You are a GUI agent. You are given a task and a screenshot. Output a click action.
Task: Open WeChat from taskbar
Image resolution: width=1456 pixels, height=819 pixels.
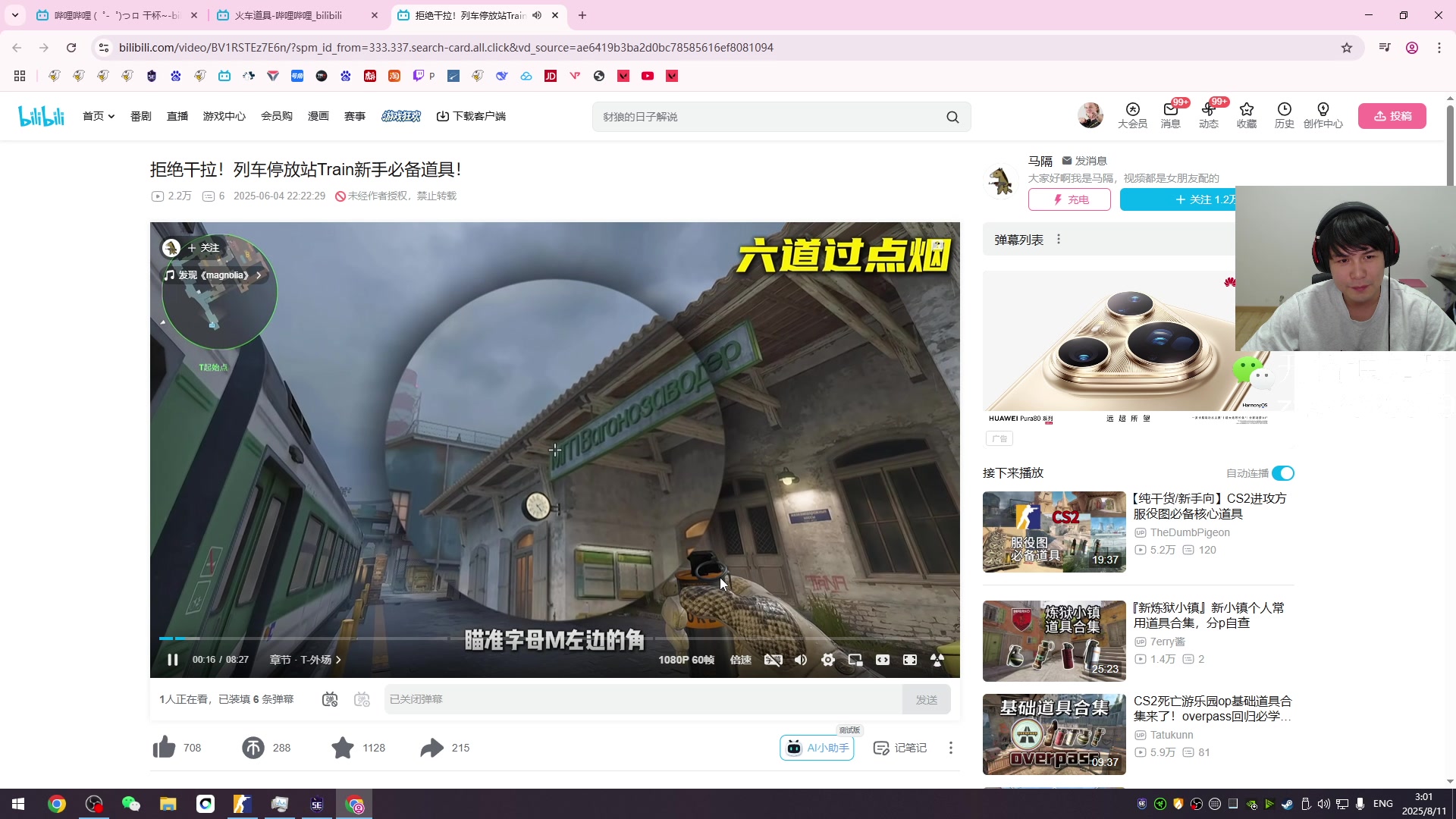131,804
